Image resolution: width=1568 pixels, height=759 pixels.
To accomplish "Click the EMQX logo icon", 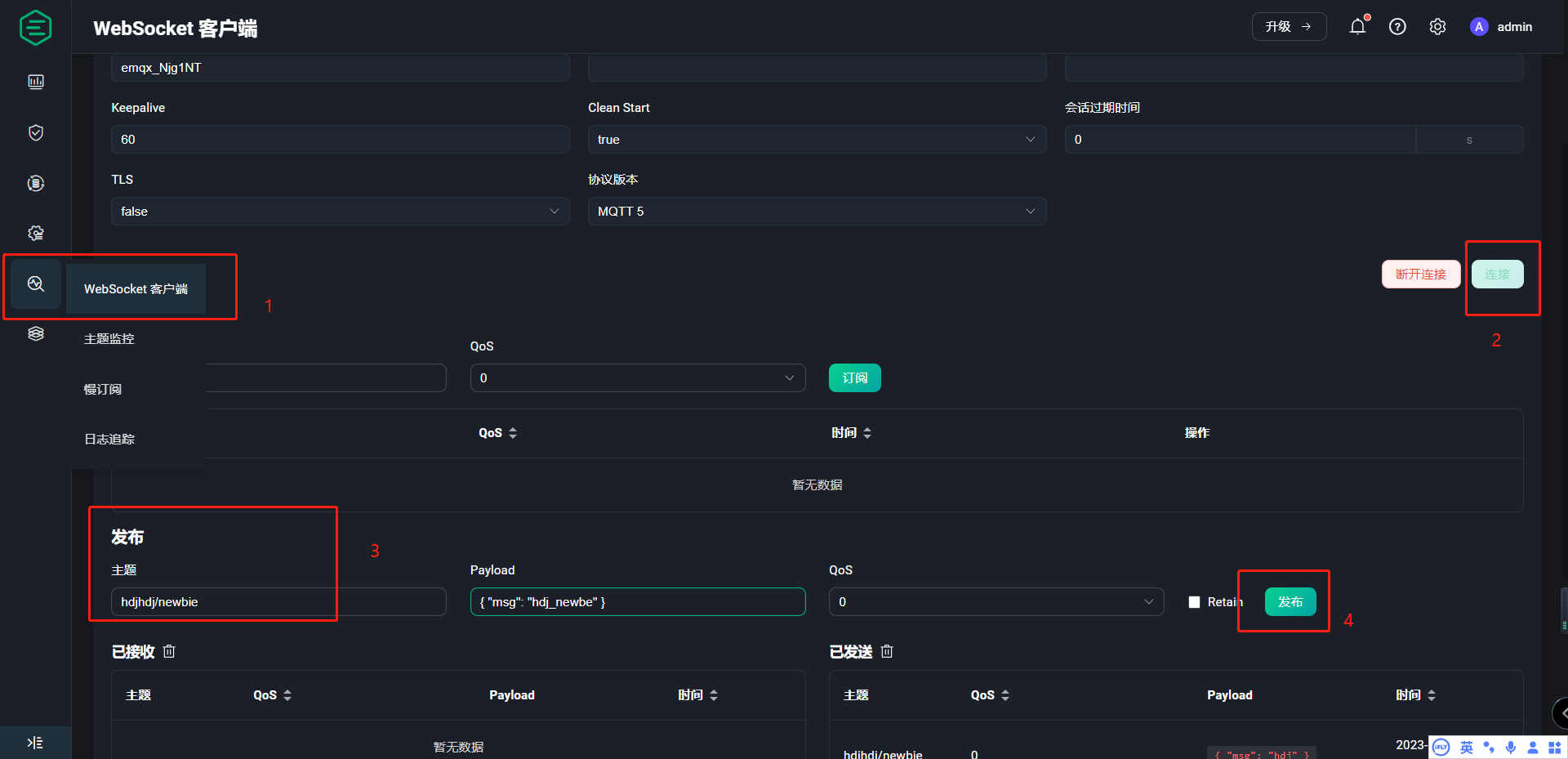I will tap(35, 28).
